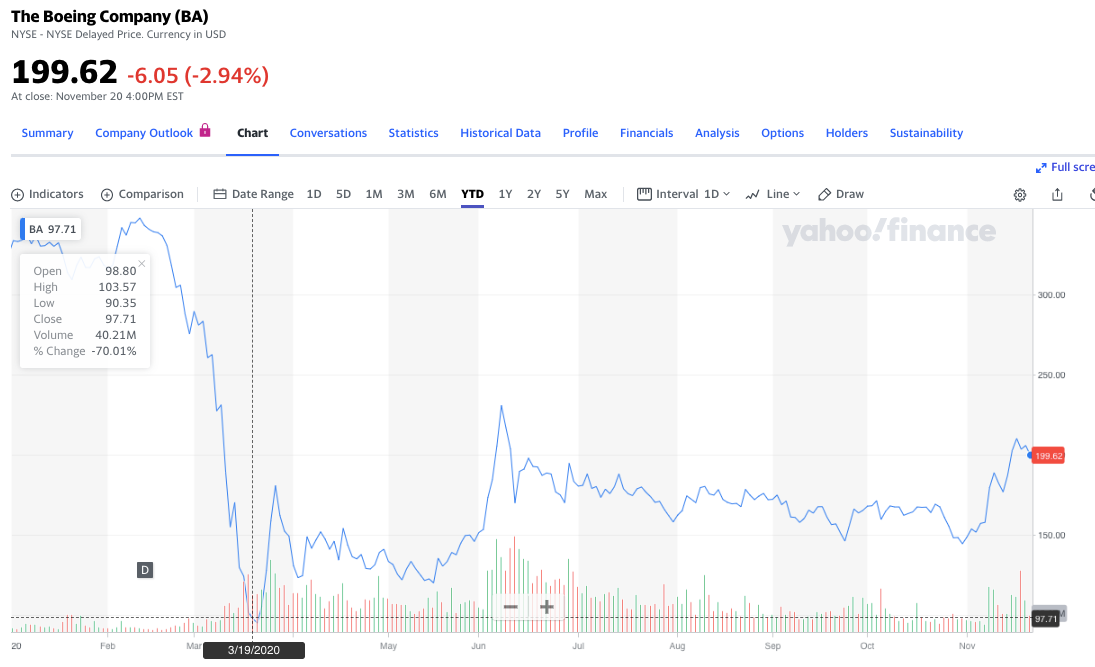Open the Profile tab
1095x667 pixels.
[580, 133]
